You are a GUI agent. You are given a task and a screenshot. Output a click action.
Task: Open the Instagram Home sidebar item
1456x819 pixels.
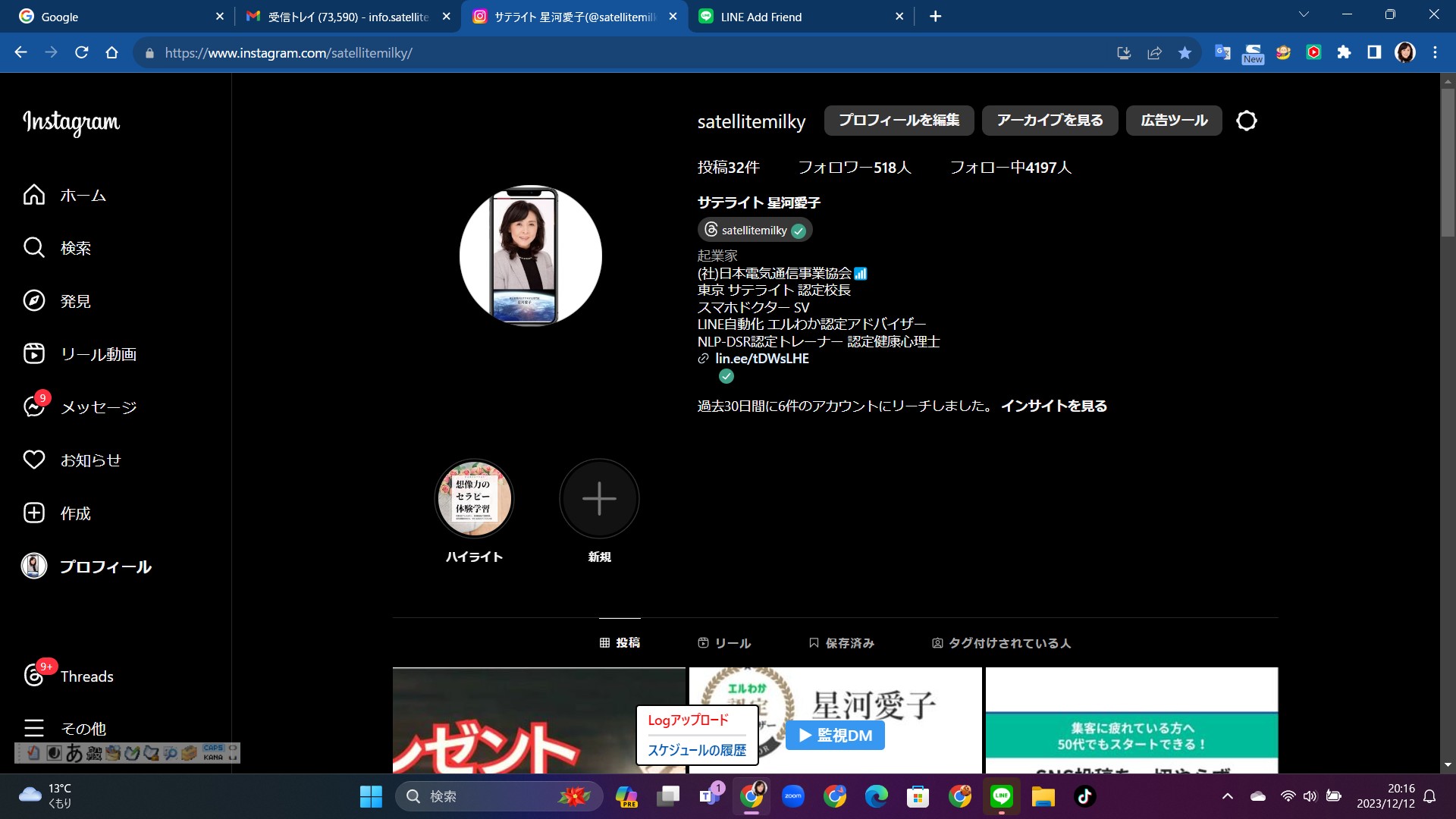coord(64,195)
